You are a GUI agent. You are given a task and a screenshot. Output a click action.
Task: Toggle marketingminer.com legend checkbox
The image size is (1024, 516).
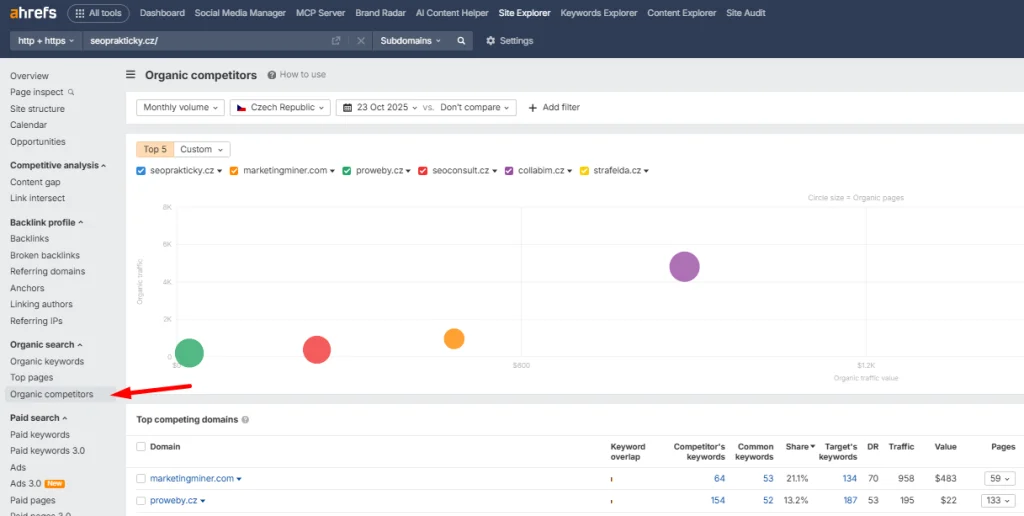pyautogui.click(x=234, y=171)
